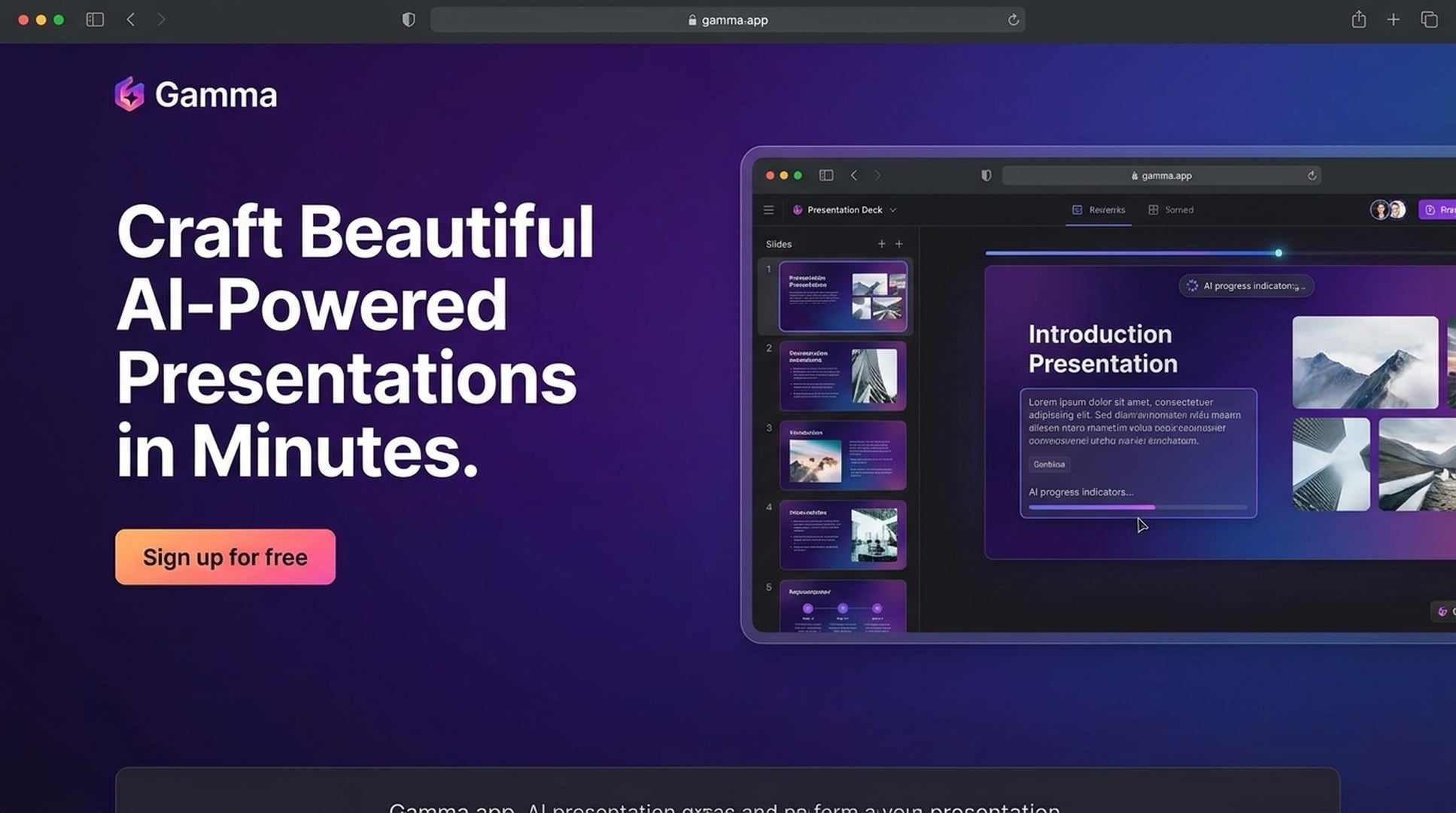Click Sign up for free button
This screenshot has height=813, width=1456.
[225, 557]
